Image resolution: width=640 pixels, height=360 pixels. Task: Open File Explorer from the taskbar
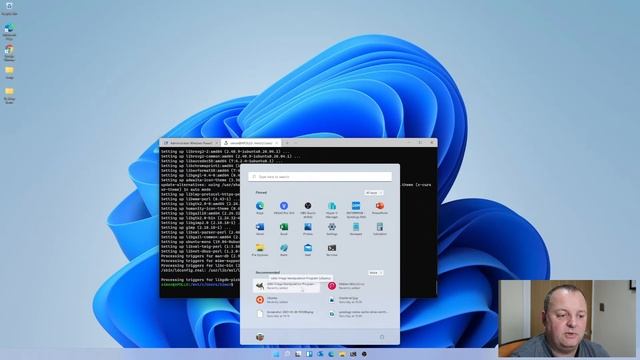coord(342,354)
